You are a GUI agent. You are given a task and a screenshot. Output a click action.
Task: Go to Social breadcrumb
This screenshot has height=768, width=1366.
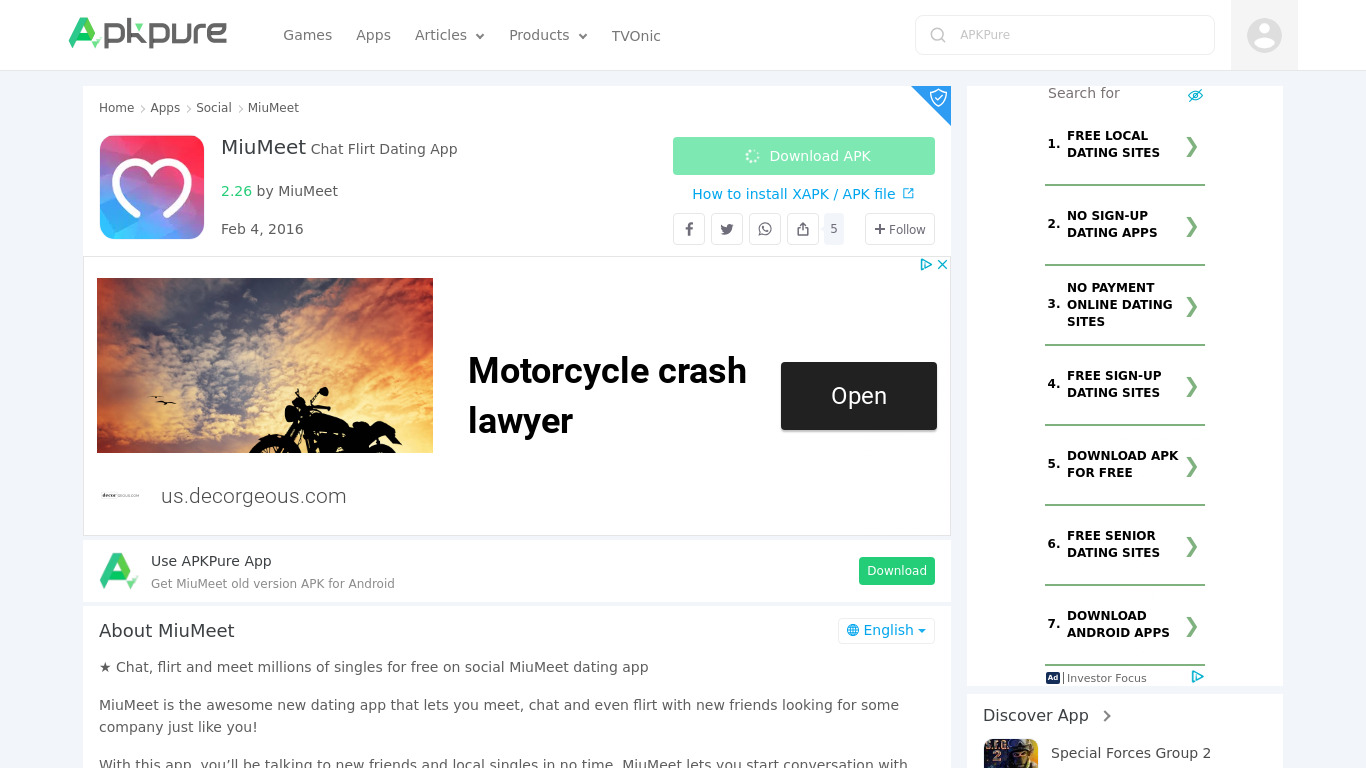coord(214,108)
